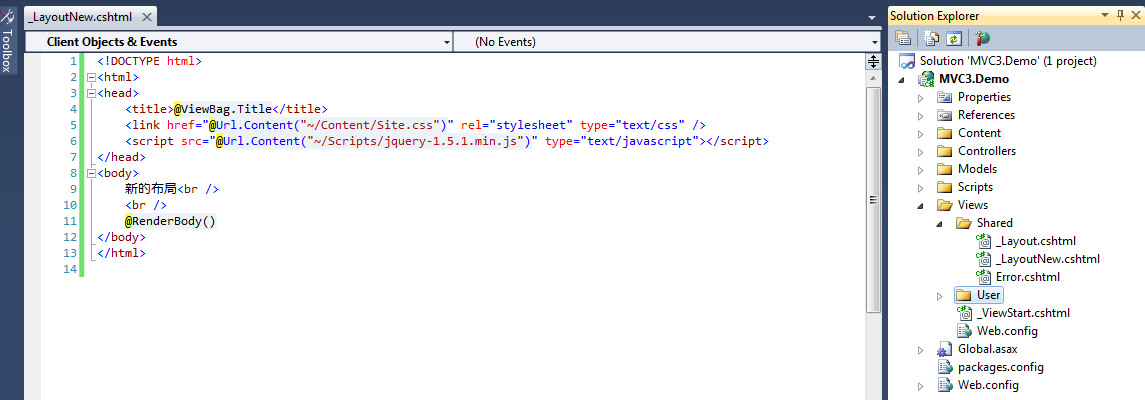Select Error.cshtml file name in tree
Image resolution: width=1145 pixels, height=400 pixels.
pyautogui.click(x=1027, y=277)
